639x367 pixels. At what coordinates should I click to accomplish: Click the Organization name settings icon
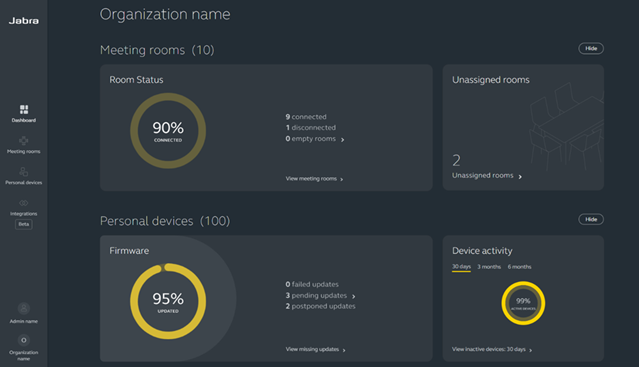click(24, 340)
